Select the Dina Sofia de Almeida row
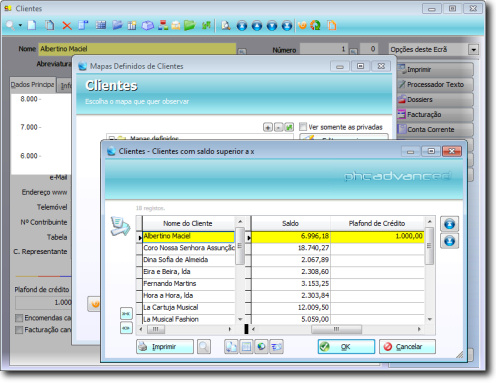 [x=189, y=260]
